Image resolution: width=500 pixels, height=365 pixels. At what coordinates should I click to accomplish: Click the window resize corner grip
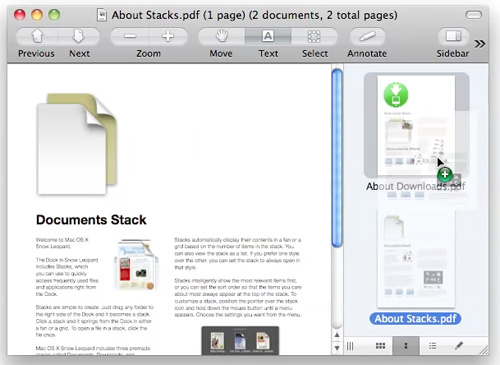click(x=484, y=350)
